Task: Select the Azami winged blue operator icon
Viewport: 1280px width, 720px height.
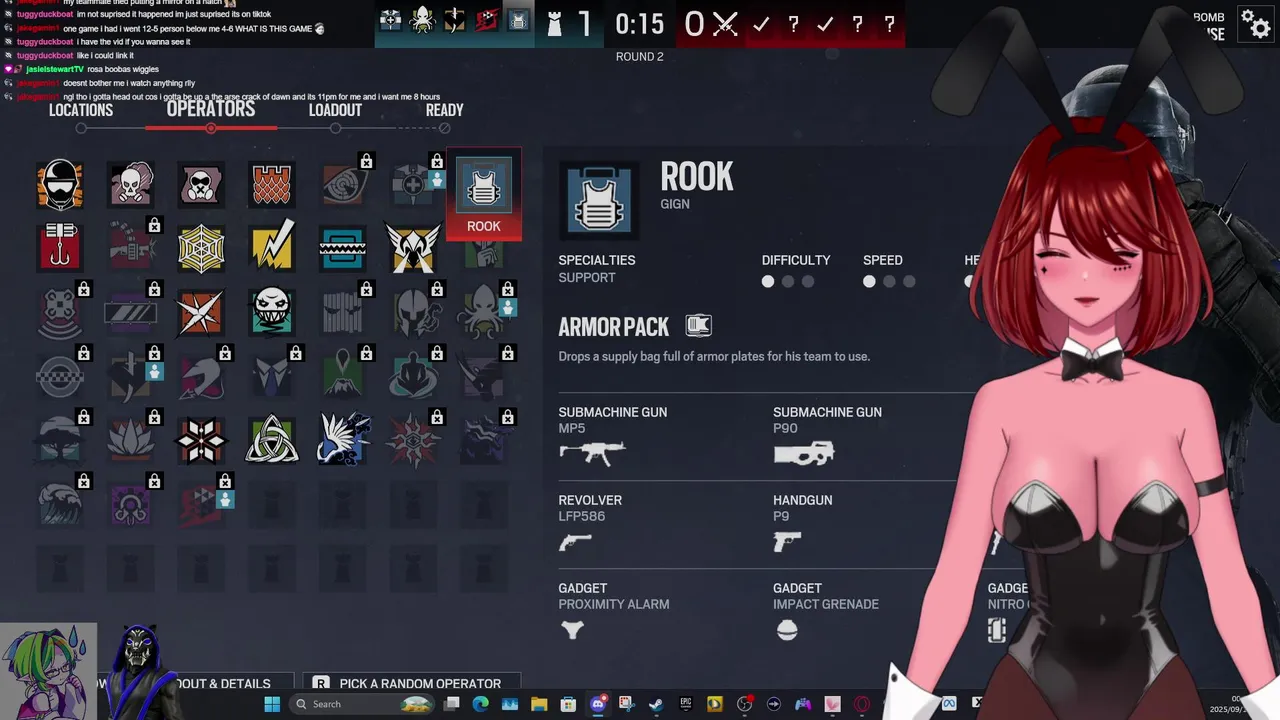Action: [342, 440]
